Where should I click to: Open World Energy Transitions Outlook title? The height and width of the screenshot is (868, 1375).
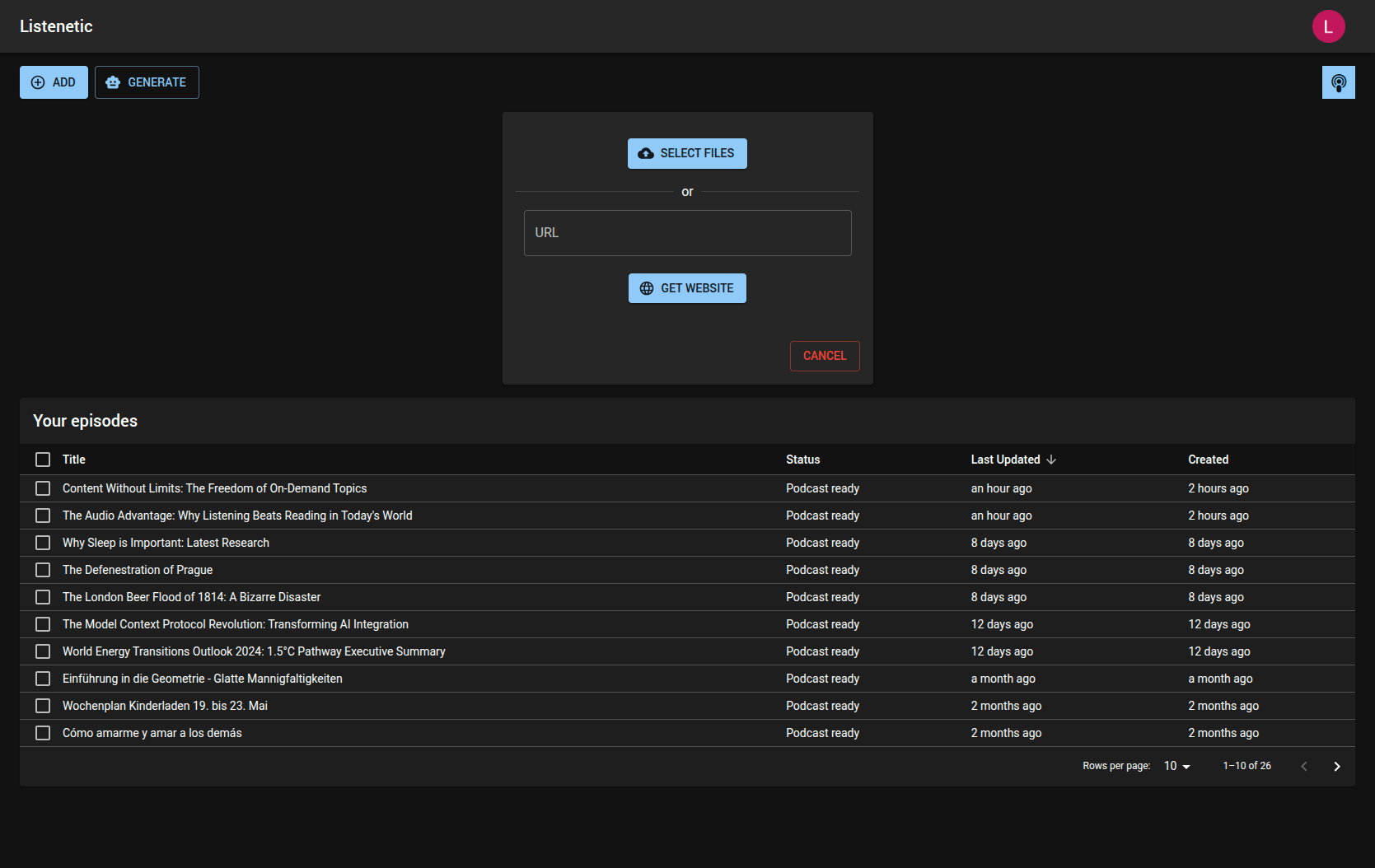pos(254,651)
